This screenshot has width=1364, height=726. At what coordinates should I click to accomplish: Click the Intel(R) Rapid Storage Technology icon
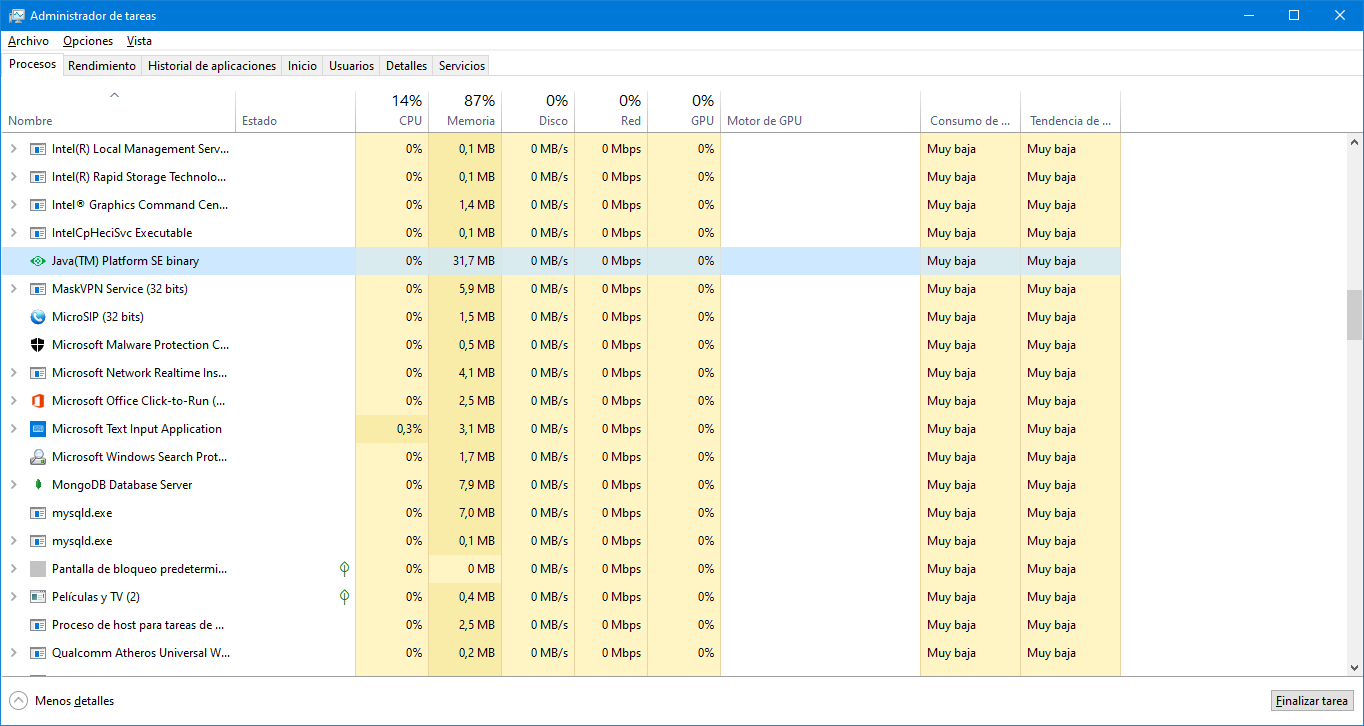click(x=38, y=177)
